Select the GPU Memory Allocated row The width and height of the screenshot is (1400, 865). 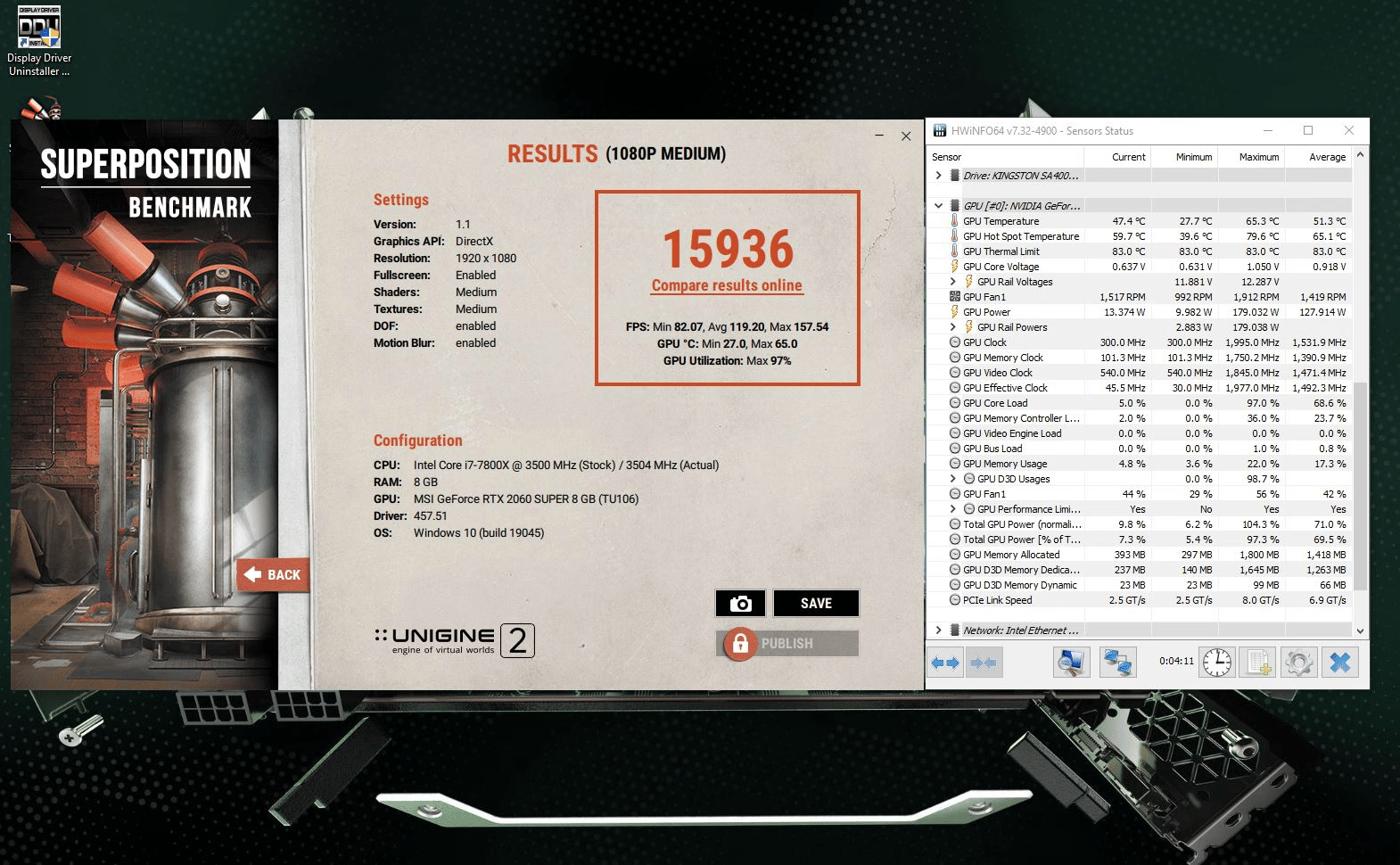(1140, 554)
